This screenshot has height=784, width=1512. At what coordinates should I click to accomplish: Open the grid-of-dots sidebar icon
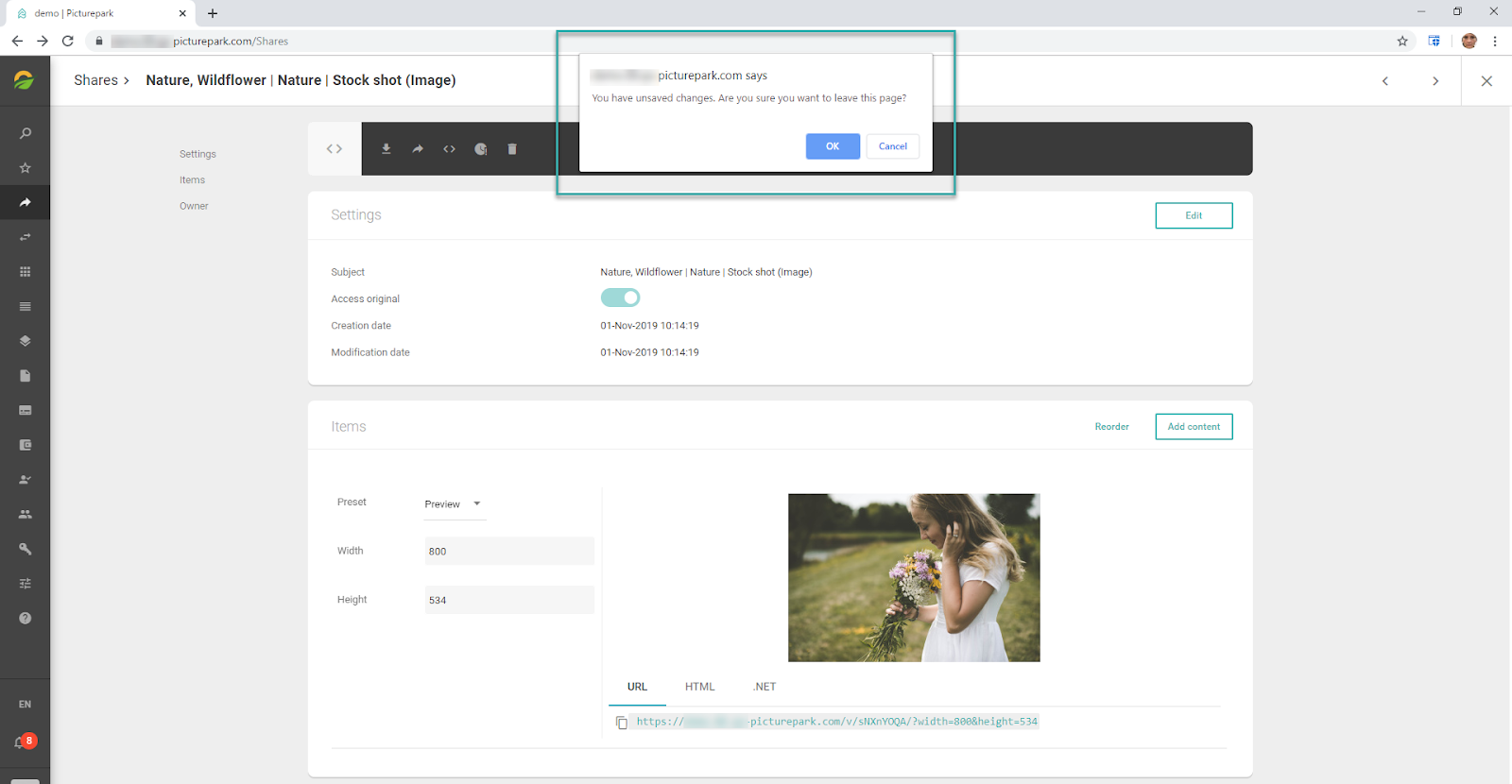point(26,272)
